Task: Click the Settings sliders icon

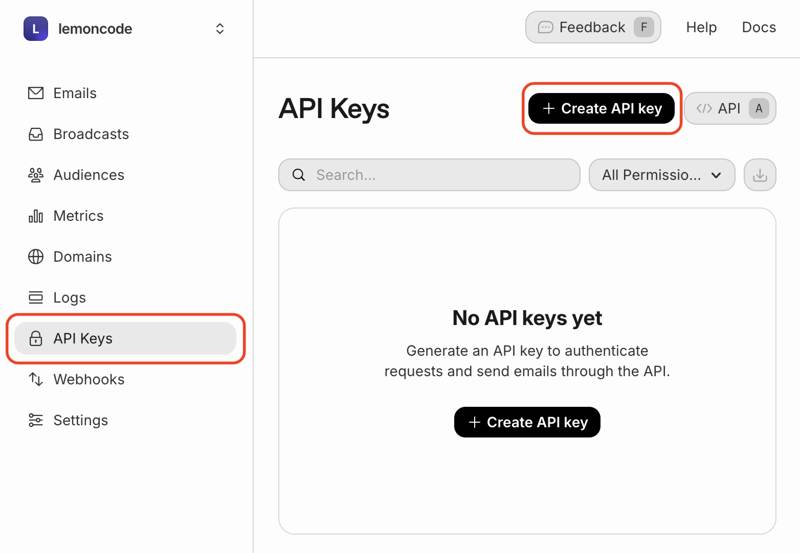Action: point(36,421)
